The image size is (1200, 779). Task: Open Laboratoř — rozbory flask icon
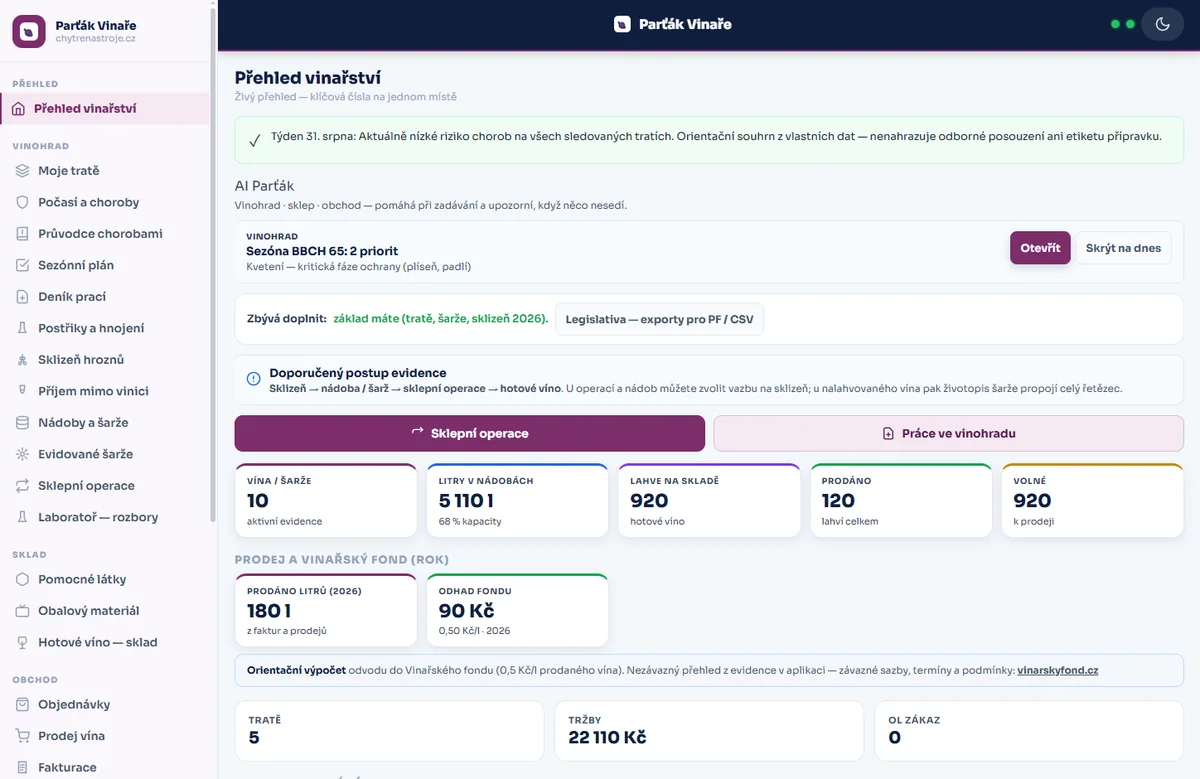(x=22, y=517)
